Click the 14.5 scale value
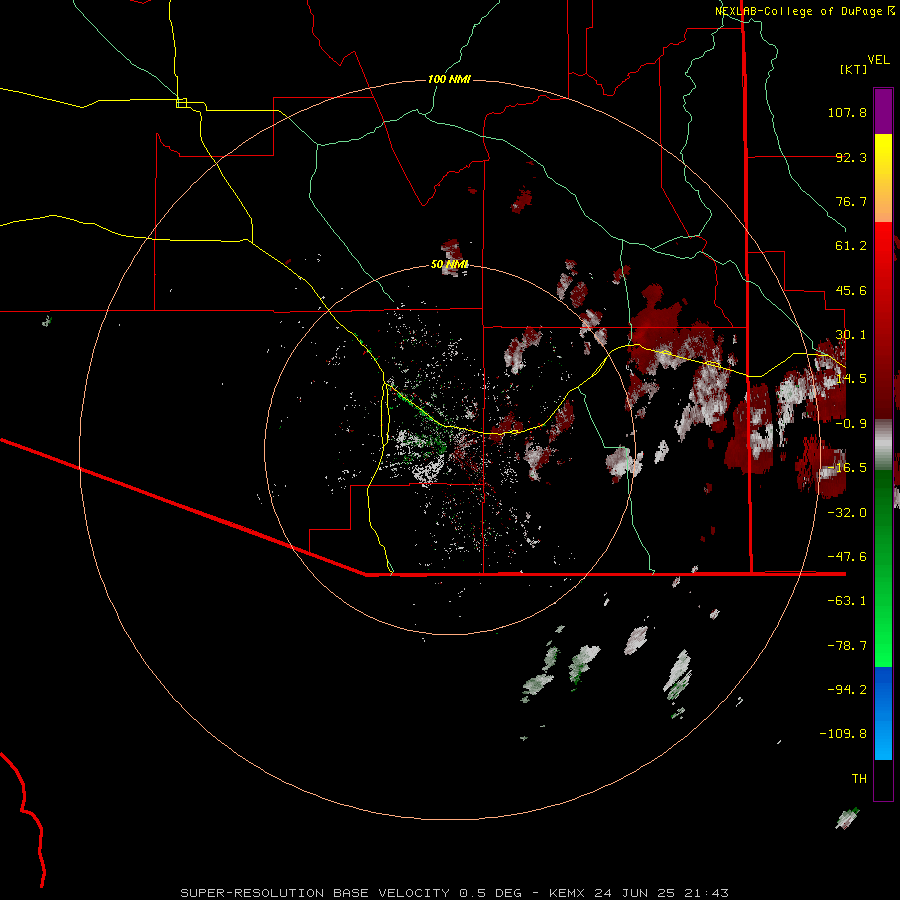Screen dimensions: 900x900 pos(851,379)
